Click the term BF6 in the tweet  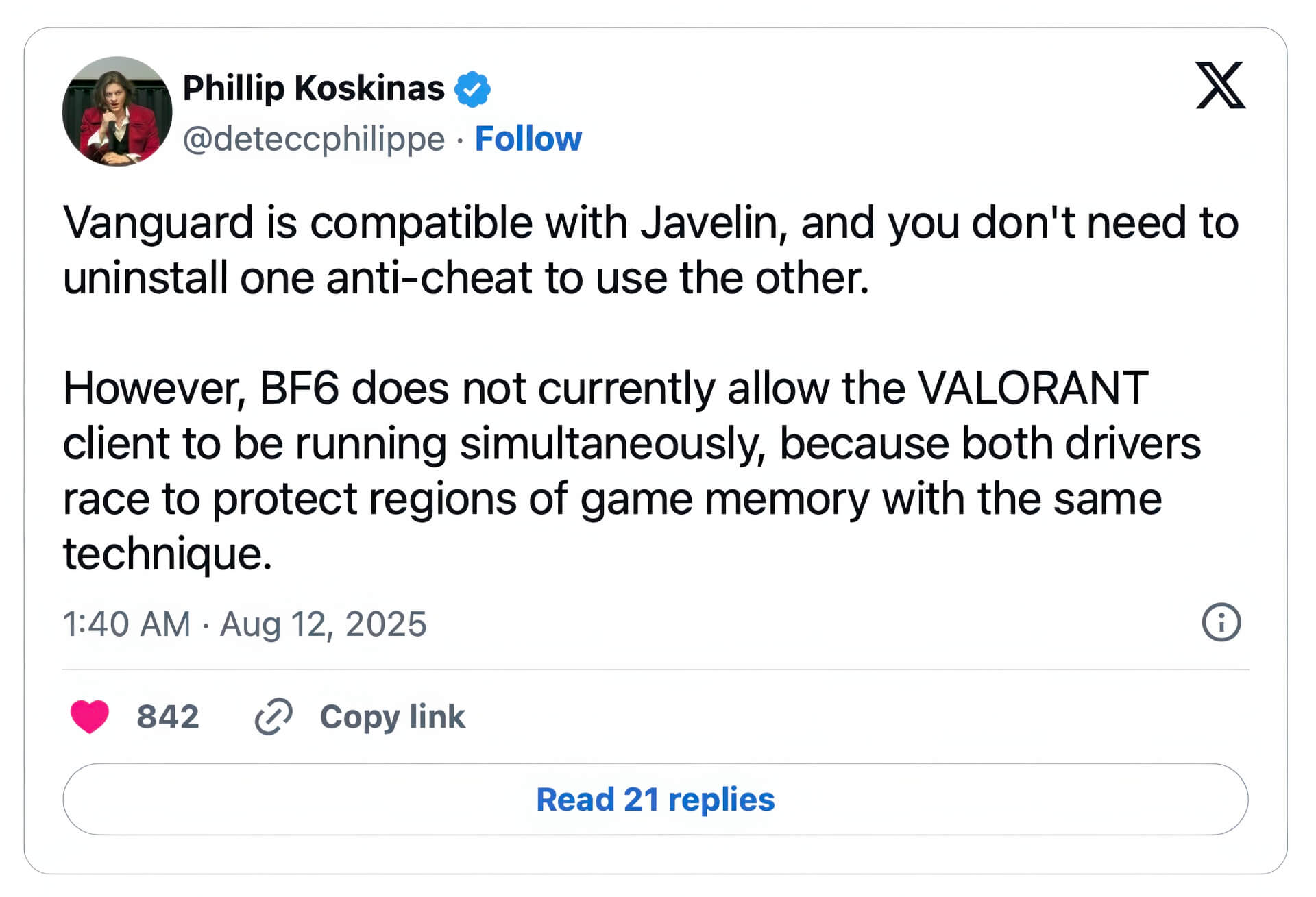click(299, 389)
